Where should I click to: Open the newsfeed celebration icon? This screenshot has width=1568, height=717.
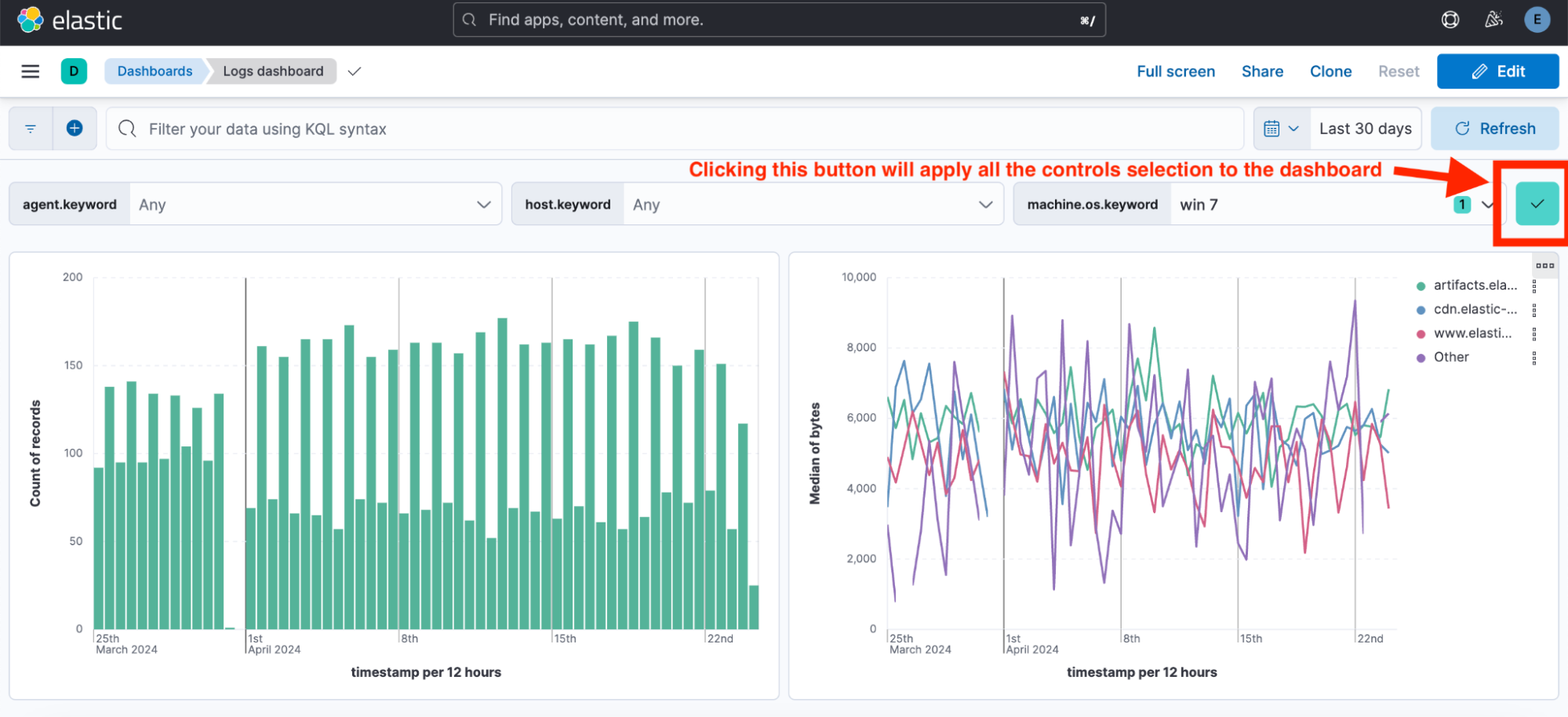pos(1493,20)
